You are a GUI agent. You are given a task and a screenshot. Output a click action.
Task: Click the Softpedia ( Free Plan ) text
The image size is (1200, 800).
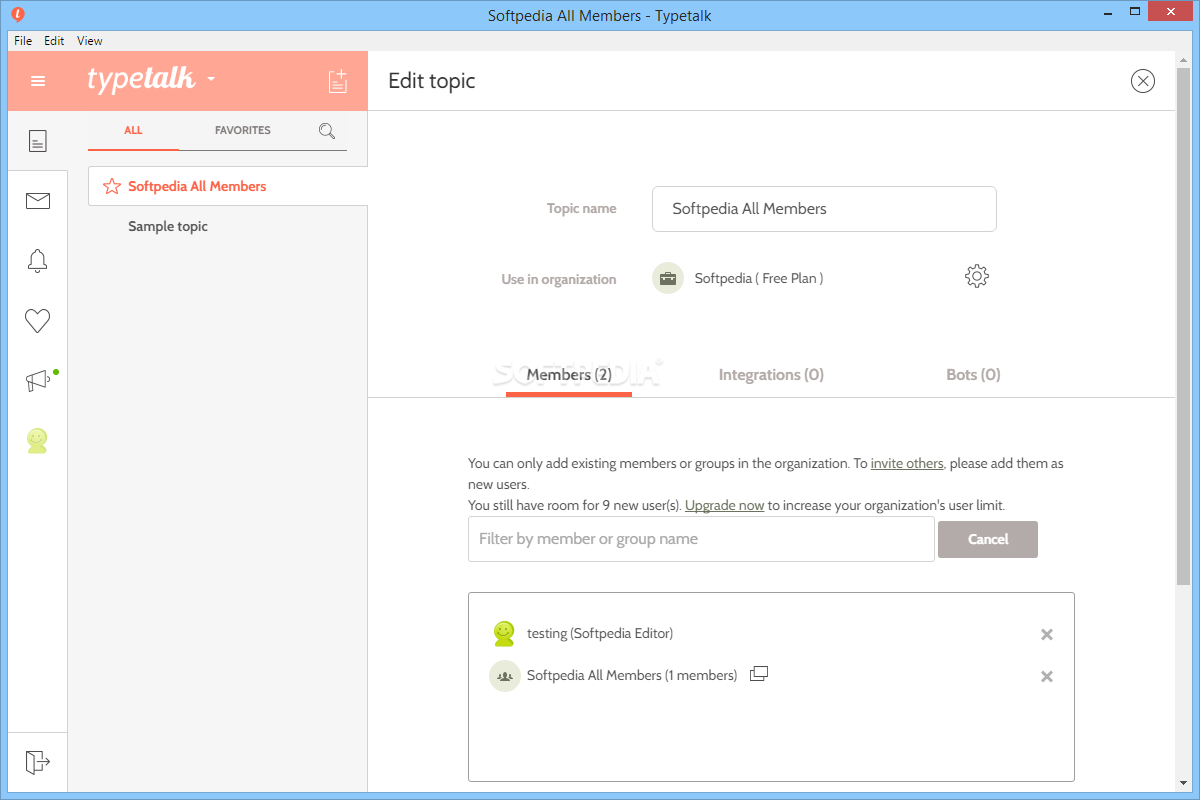click(759, 278)
